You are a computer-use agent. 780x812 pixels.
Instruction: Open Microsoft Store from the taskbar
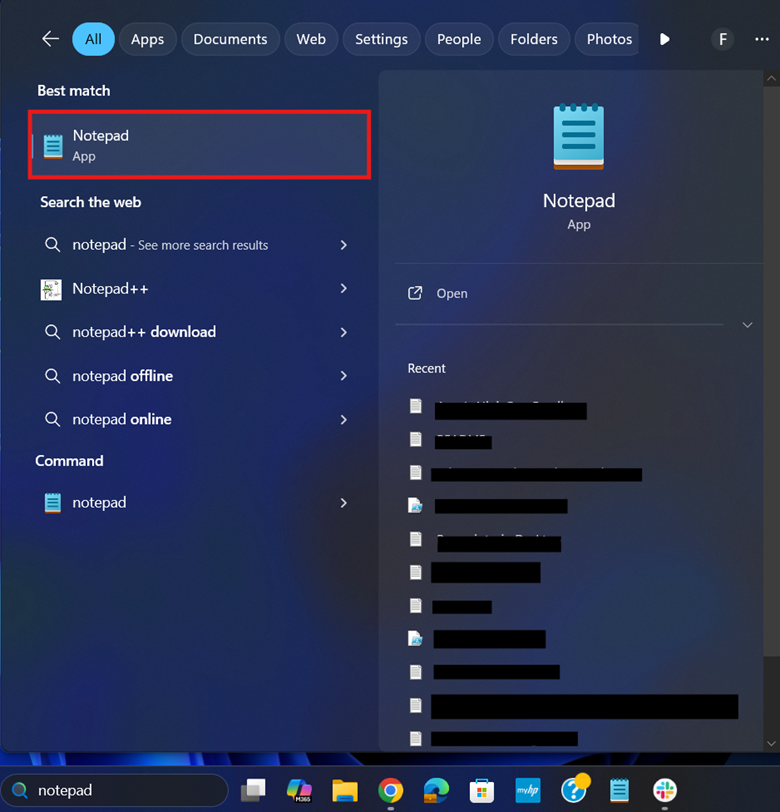tap(482, 790)
